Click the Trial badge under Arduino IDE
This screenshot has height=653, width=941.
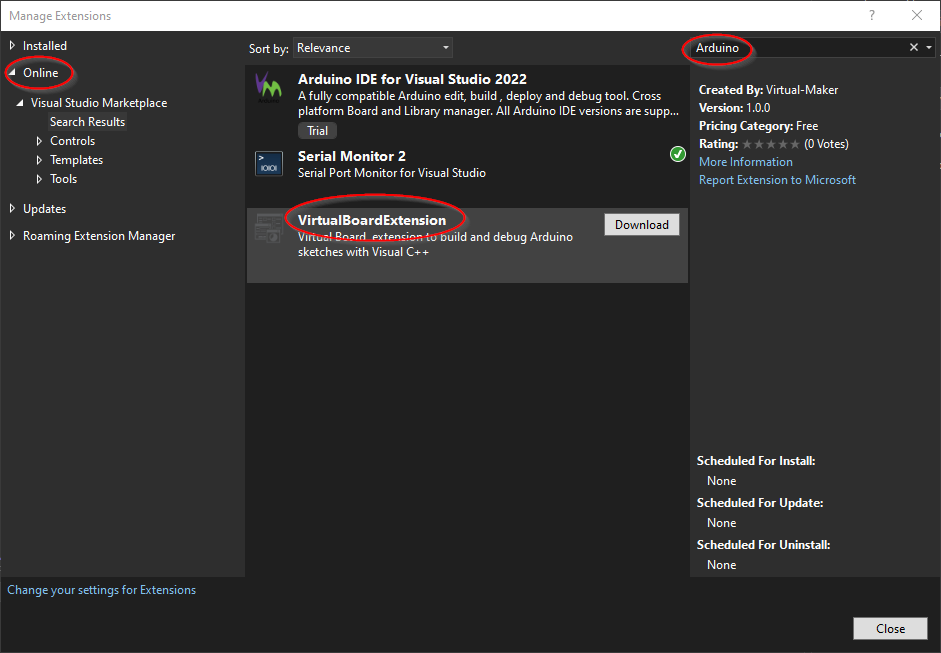point(317,131)
